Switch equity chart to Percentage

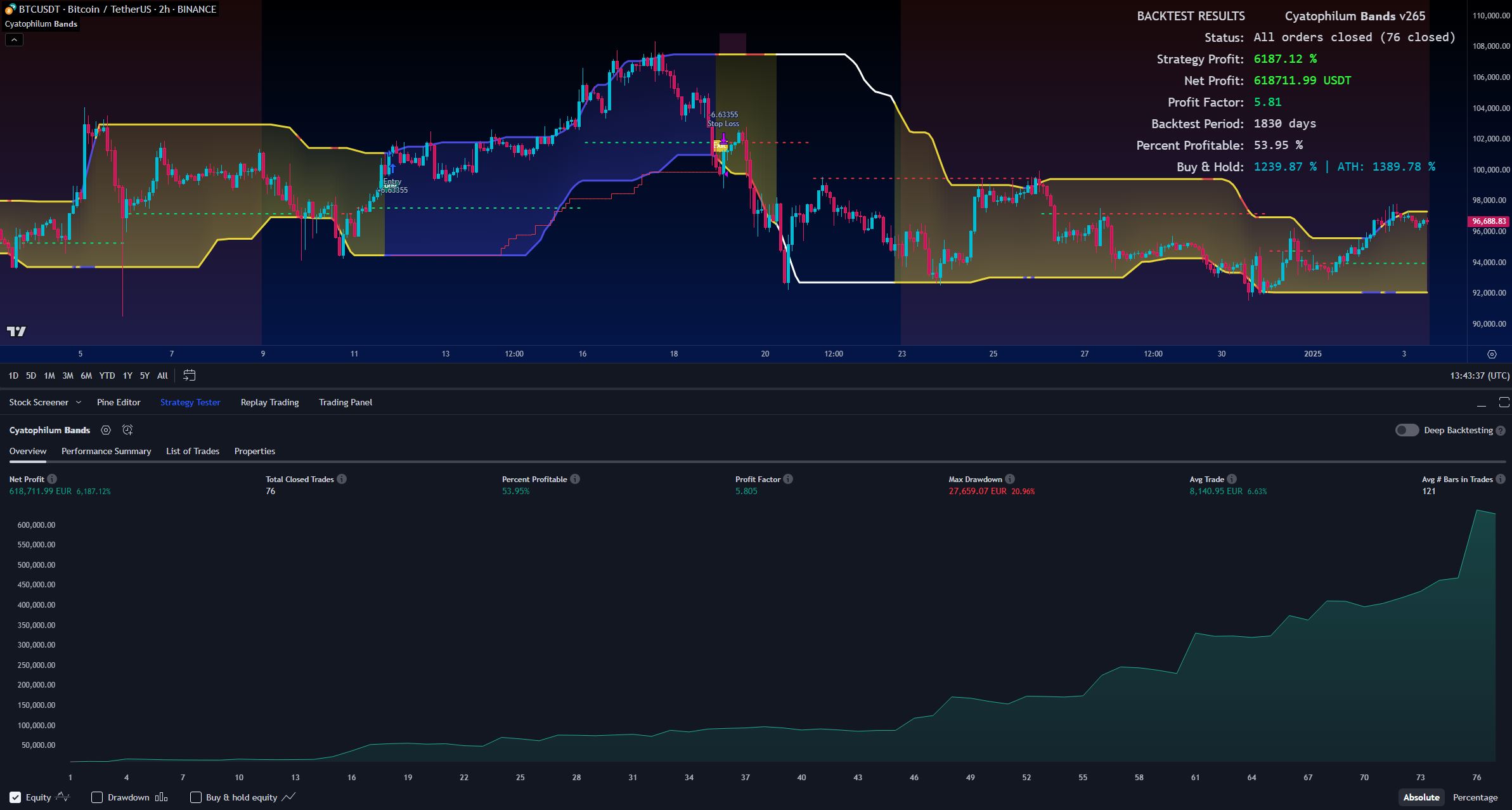(x=1475, y=797)
